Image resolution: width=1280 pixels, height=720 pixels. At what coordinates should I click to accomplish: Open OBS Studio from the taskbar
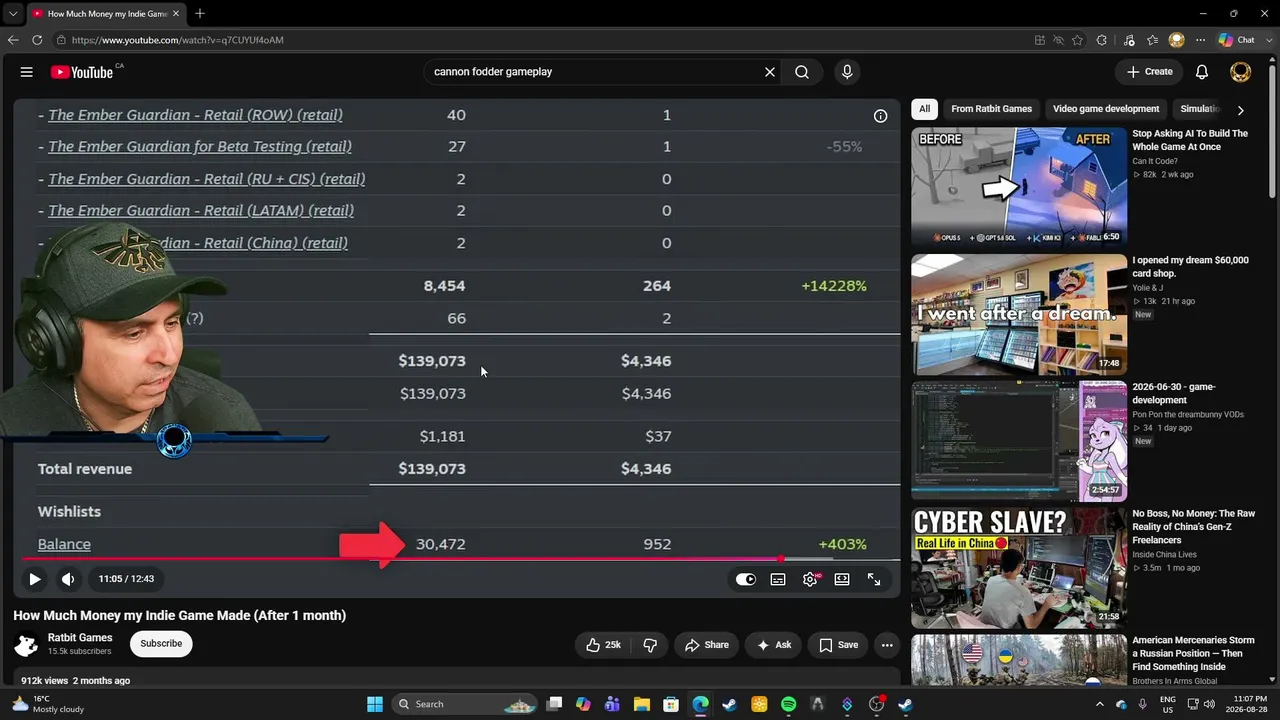876,704
